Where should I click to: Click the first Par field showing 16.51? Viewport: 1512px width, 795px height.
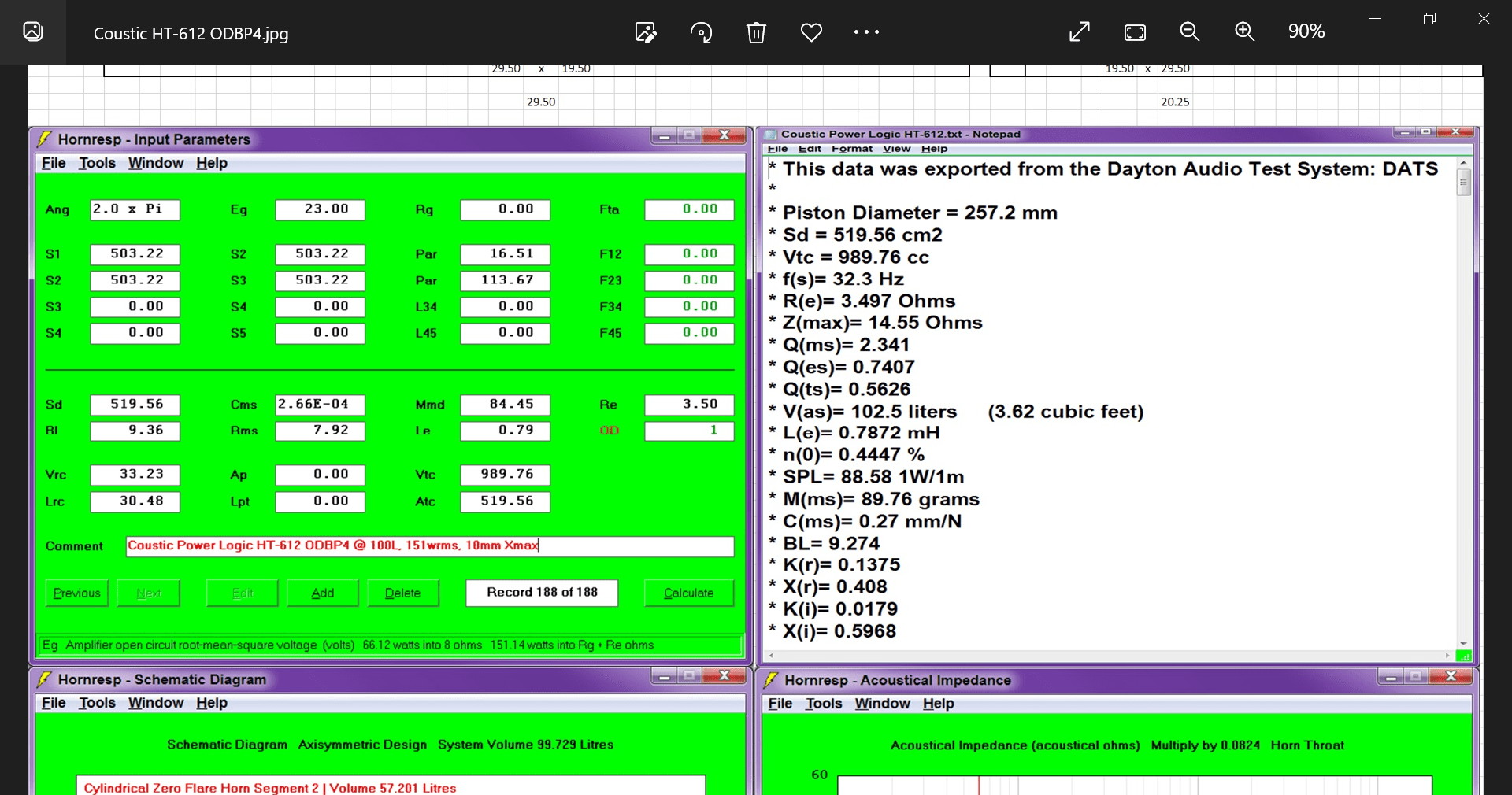tap(506, 254)
